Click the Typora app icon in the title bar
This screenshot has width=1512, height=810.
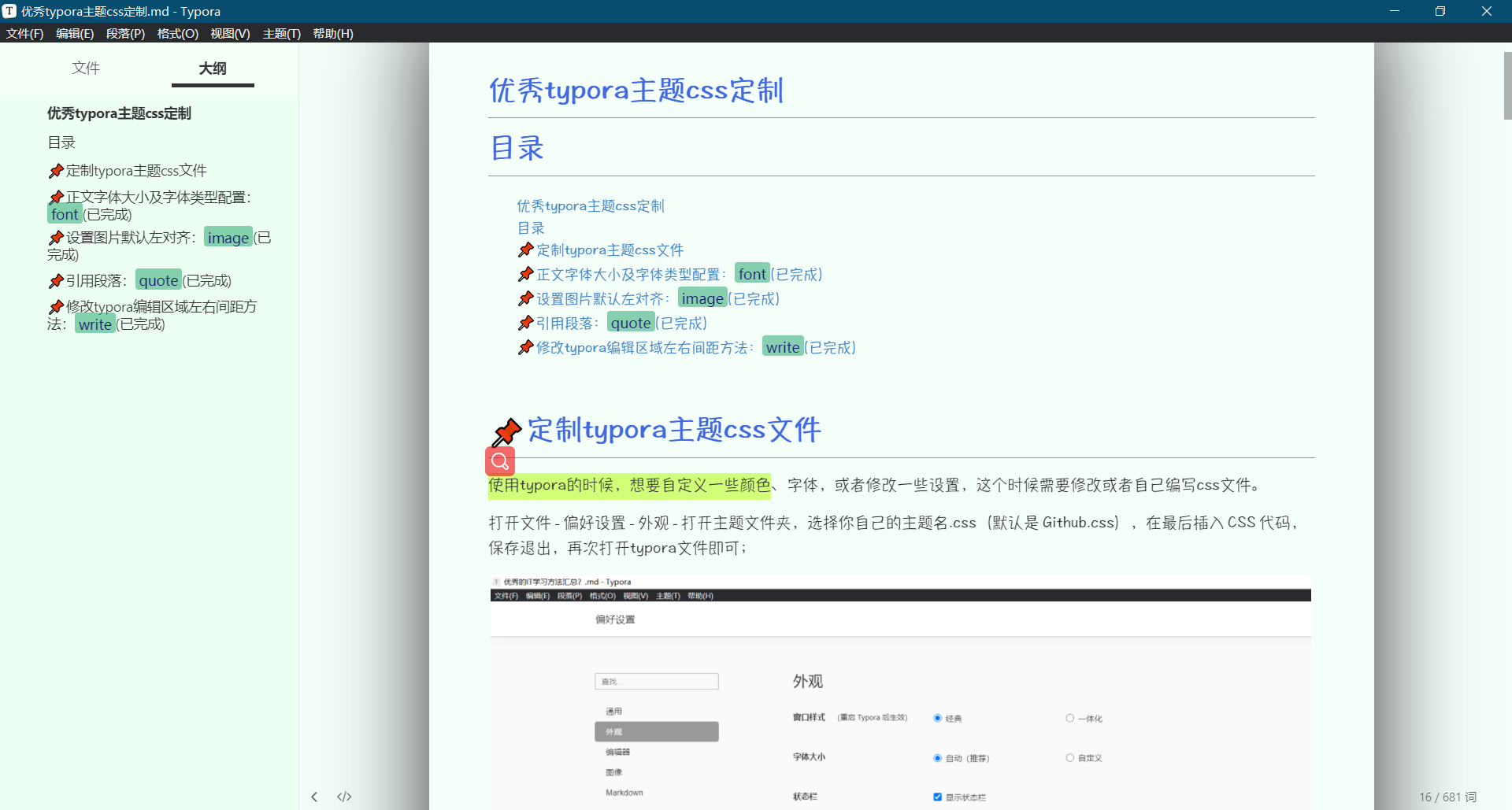9,11
